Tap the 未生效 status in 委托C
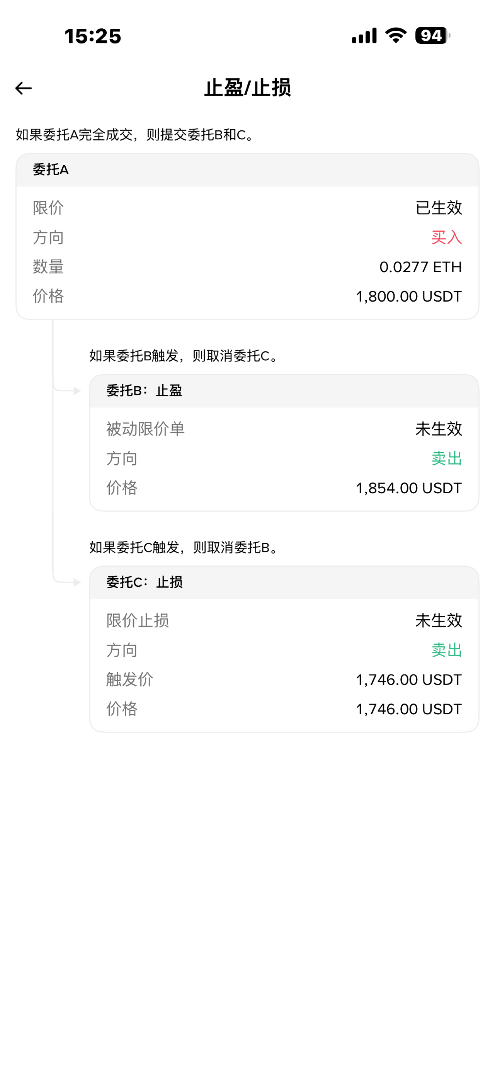Screen dimensions: 494x1078 pyautogui.click(x=439, y=621)
